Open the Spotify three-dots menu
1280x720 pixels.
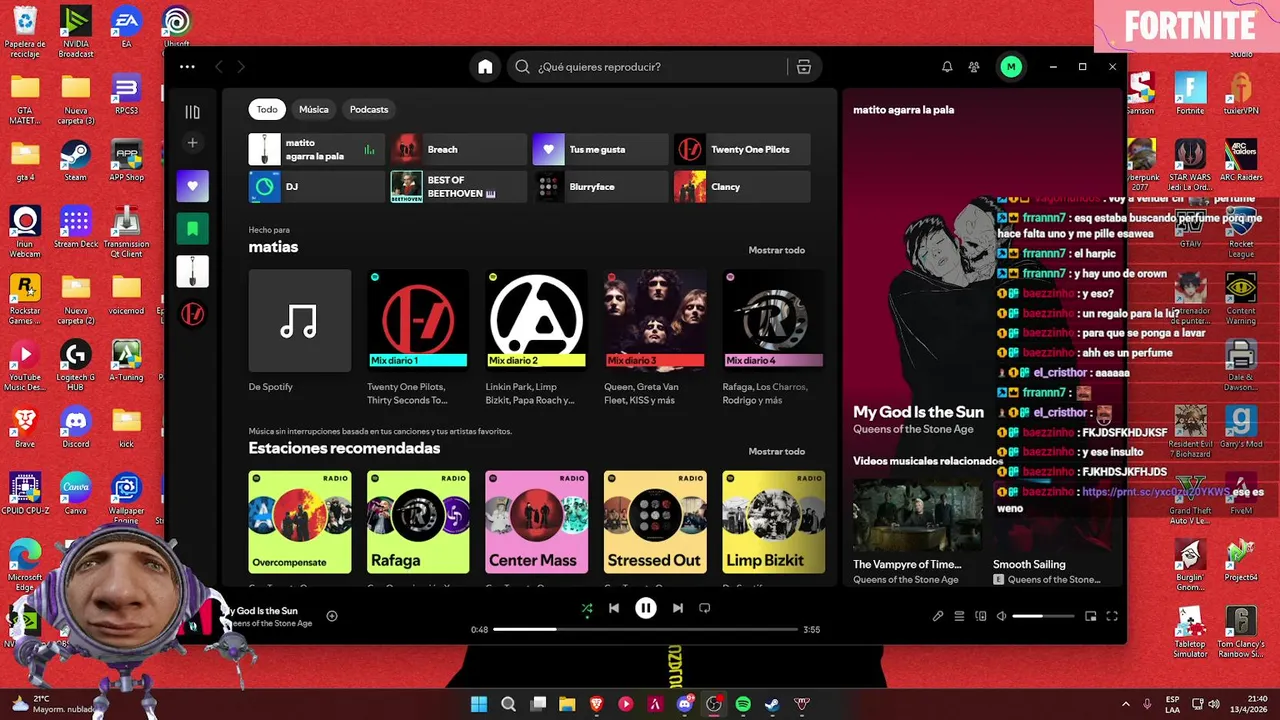(x=187, y=67)
